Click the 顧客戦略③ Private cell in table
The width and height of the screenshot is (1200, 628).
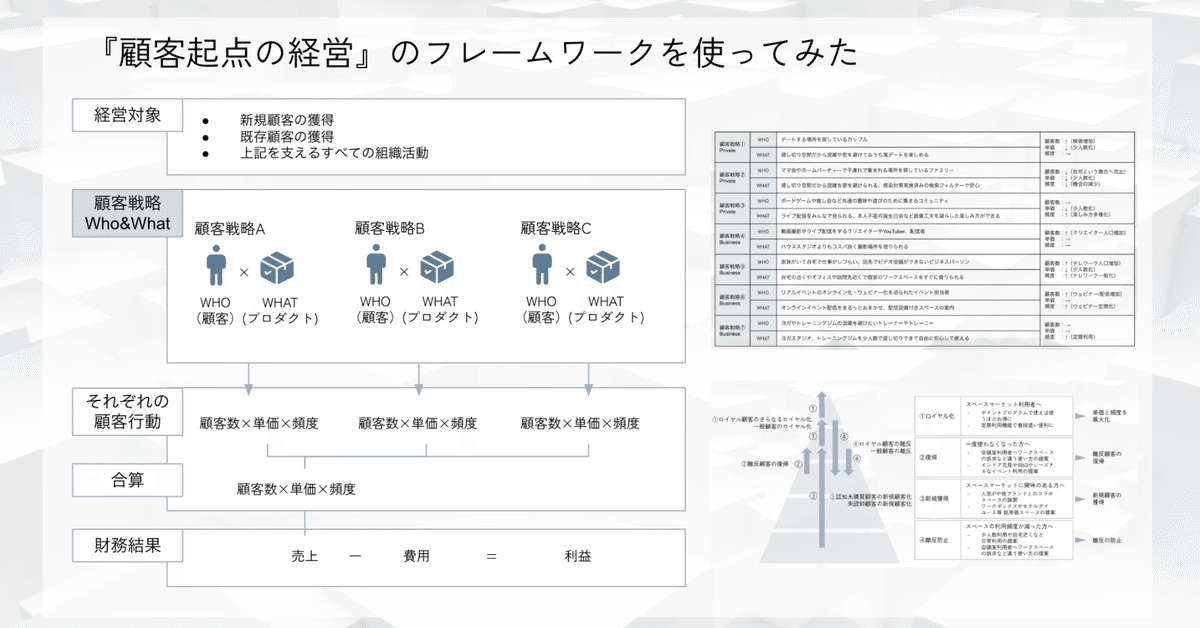pos(732,208)
